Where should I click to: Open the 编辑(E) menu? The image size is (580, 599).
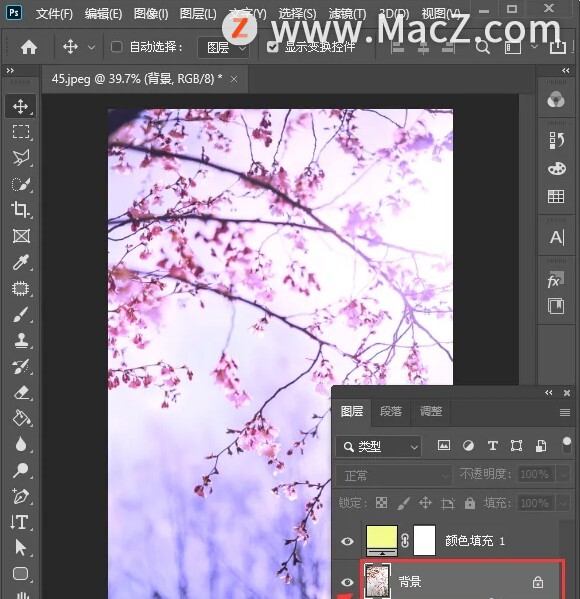coord(103,14)
